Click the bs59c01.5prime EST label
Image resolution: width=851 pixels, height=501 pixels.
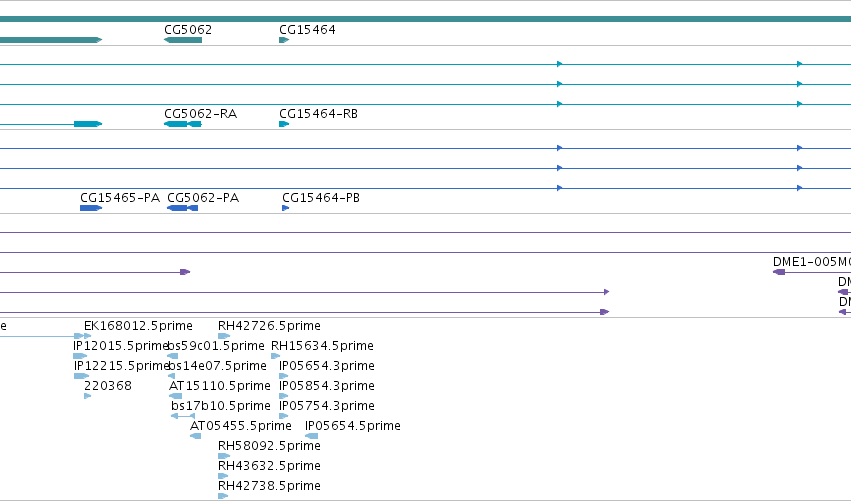(216, 346)
